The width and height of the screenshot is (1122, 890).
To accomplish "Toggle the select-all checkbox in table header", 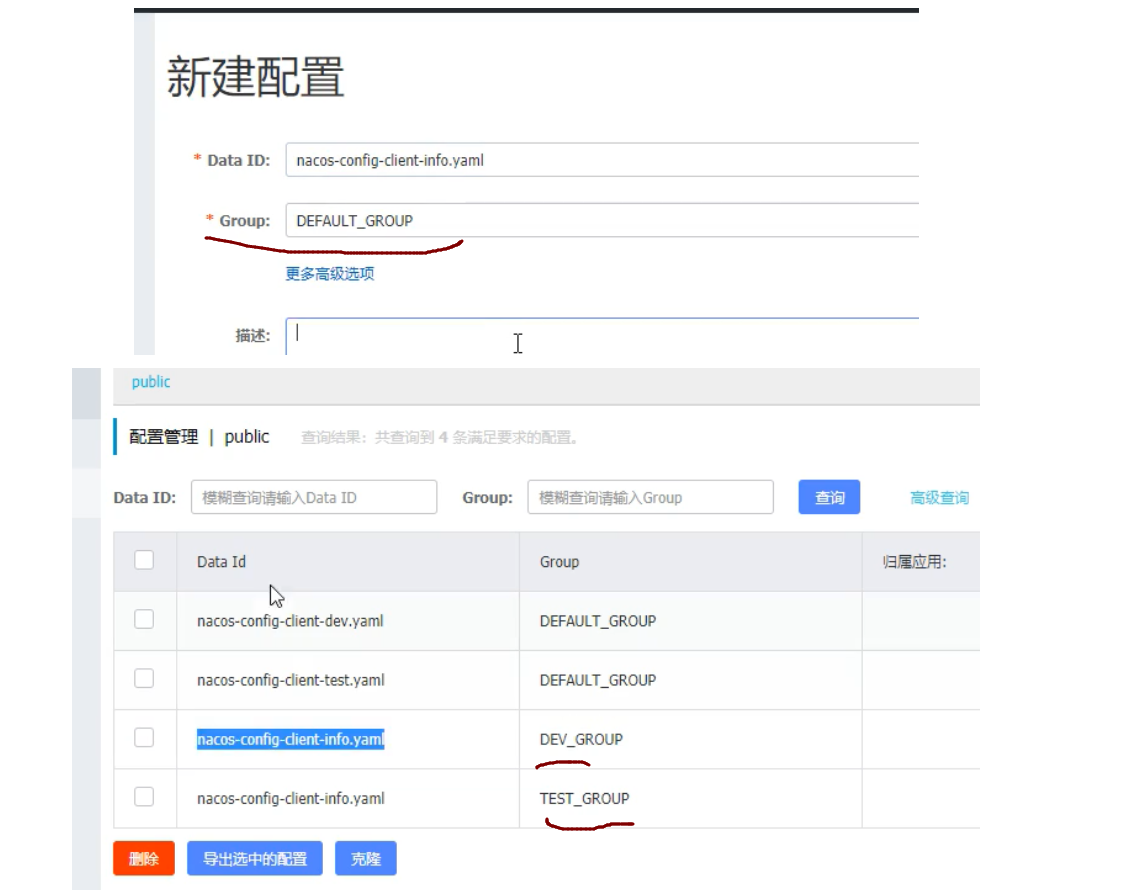I will click(x=144, y=560).
